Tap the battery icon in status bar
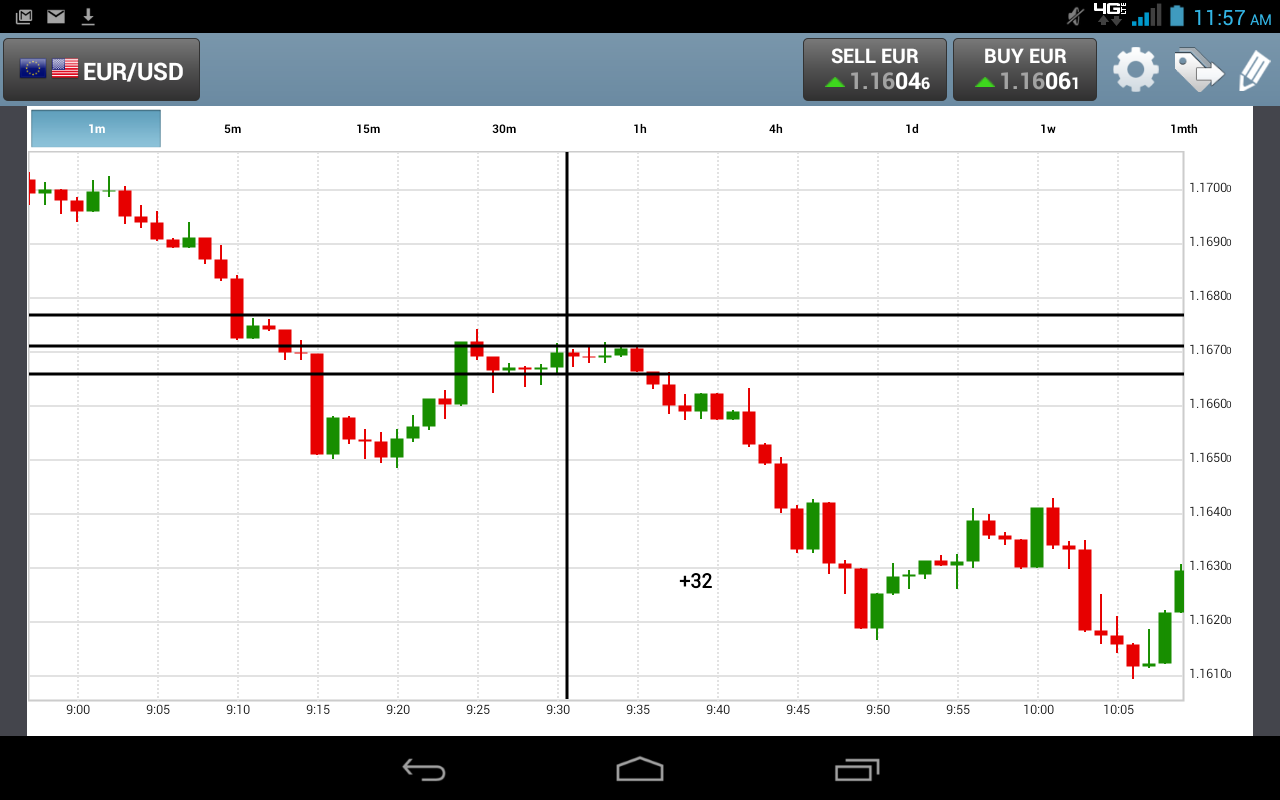Screen dimensions: 1280x800 click(1177, 16)
